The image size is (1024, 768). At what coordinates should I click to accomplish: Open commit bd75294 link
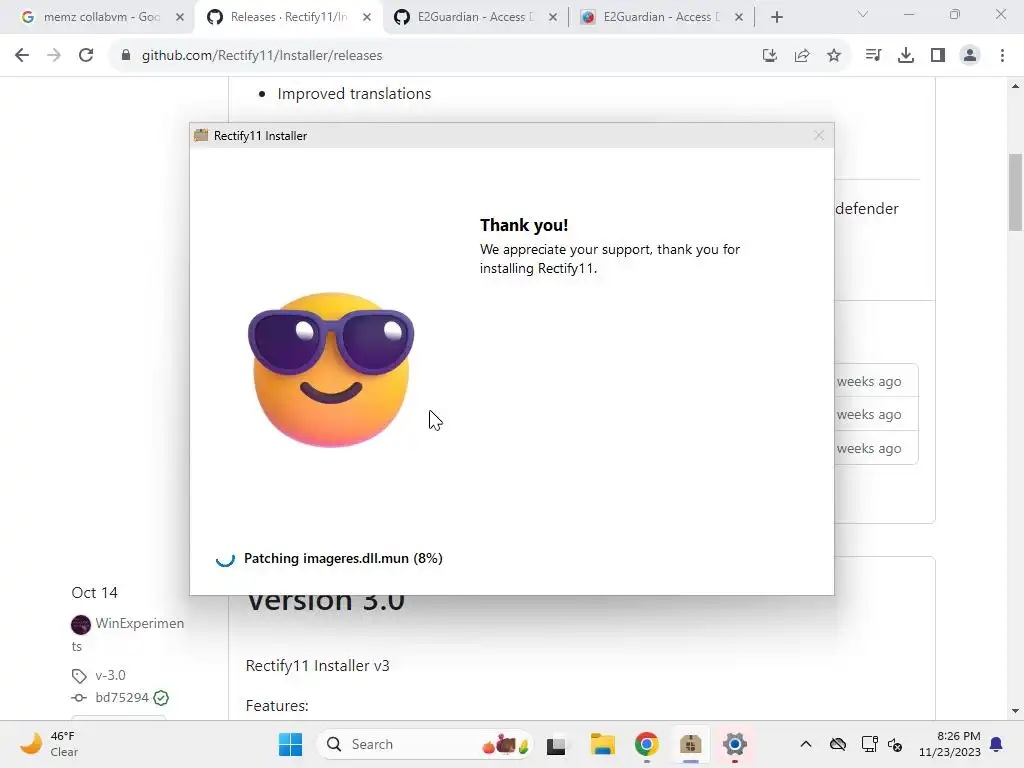tap(122, 697)
